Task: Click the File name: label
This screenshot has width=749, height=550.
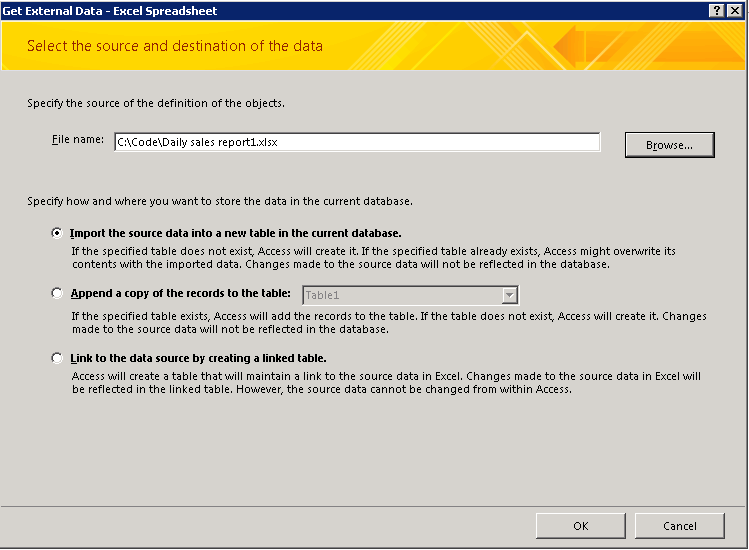Action: click(x=78, y=140)
